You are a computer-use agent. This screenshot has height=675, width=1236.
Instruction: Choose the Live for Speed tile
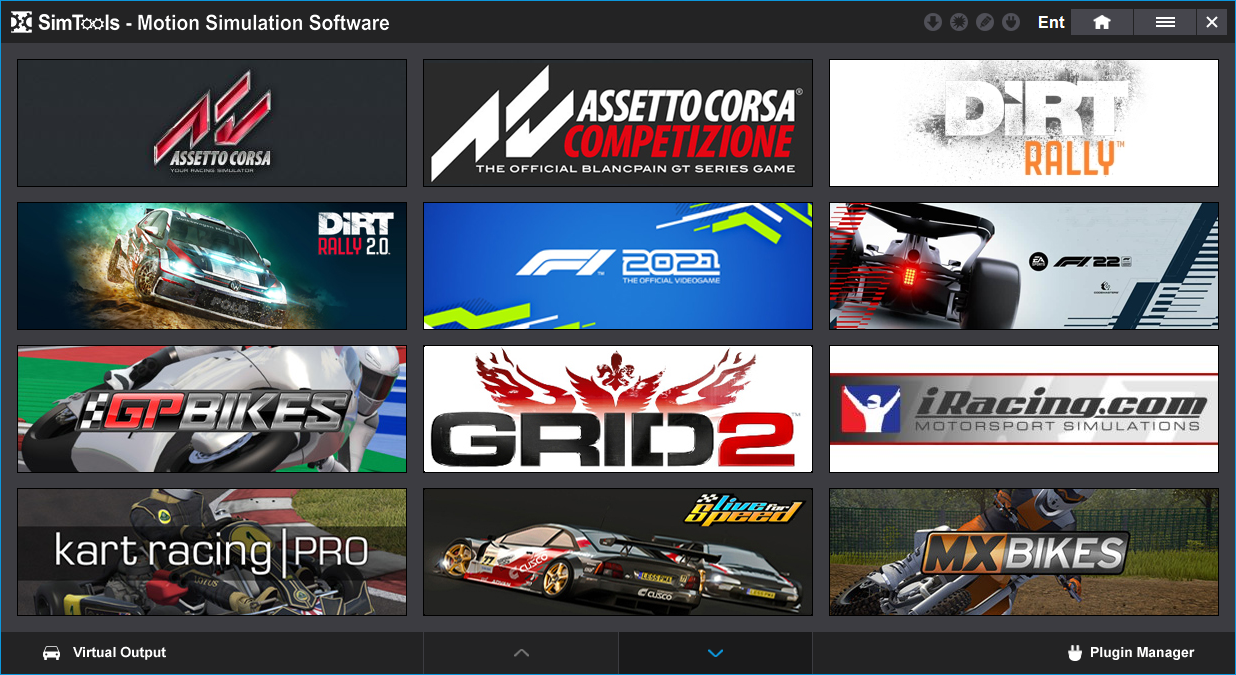point(618,552)
